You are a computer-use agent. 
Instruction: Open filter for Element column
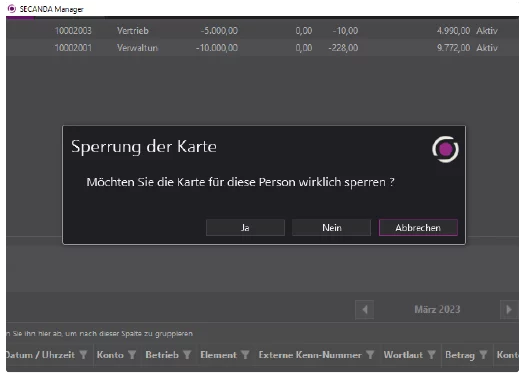[x=245, y=355]
